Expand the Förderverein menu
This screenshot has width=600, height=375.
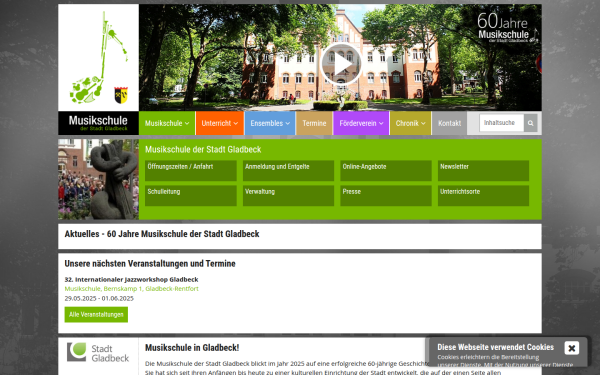361,123
